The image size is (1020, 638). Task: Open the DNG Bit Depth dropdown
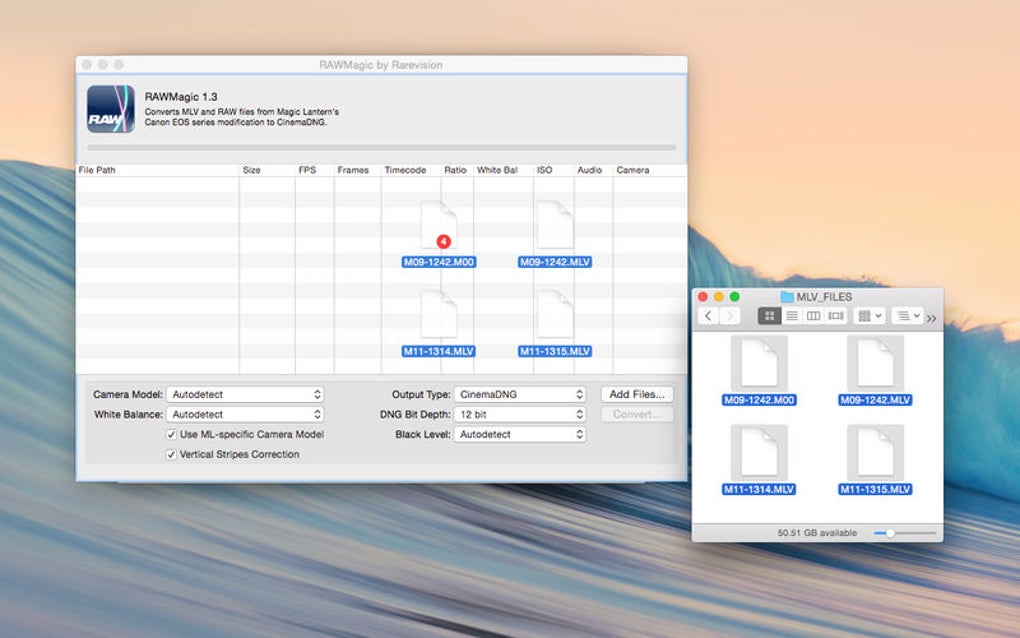pos(520,414)
